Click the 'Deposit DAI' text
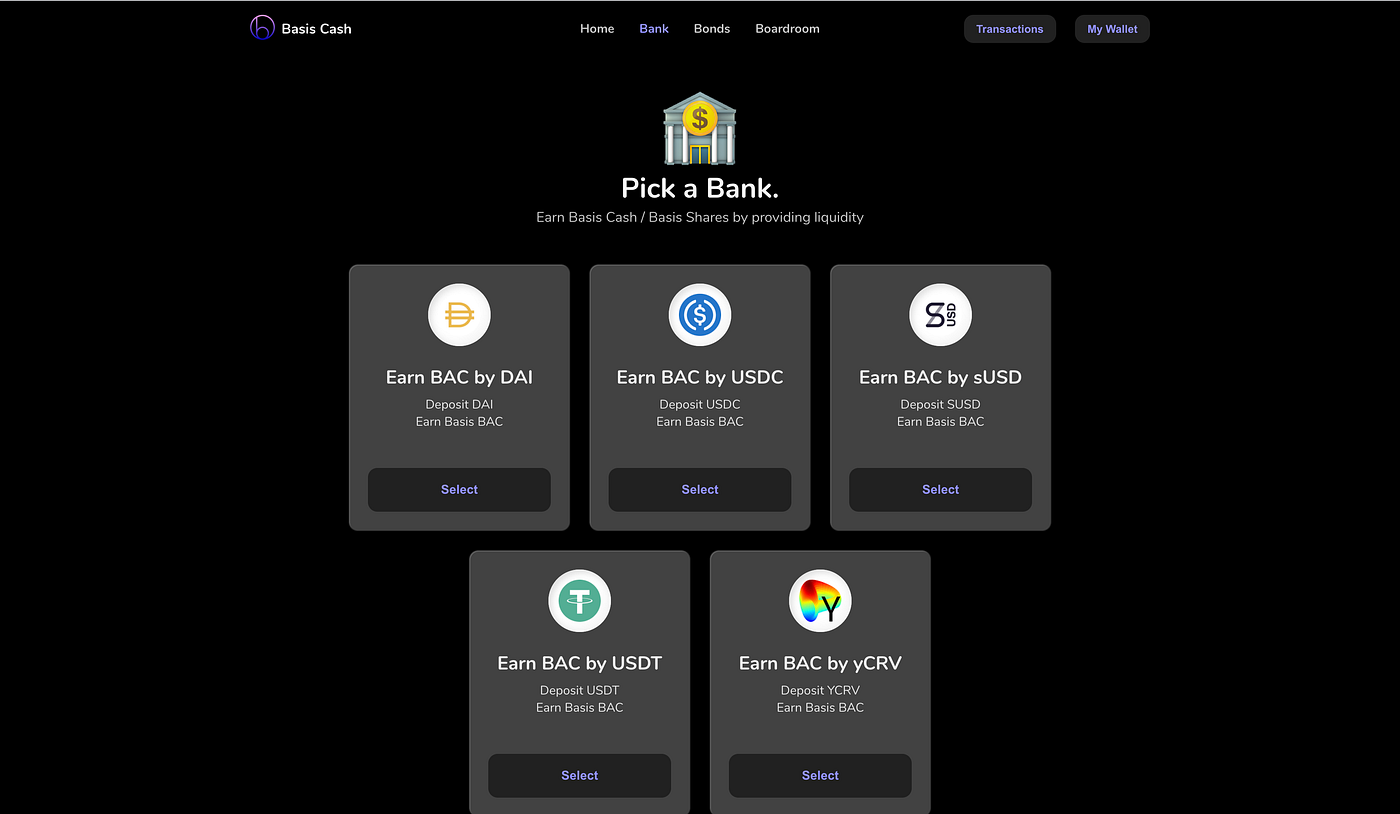The height and width of the screenshot is (814, 1400). (459, 404)
